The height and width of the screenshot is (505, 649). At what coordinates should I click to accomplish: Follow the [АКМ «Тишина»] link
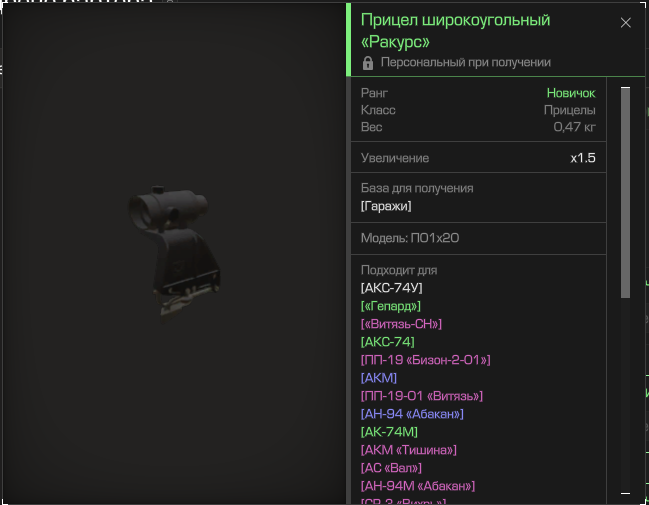[x=409, y=450]
